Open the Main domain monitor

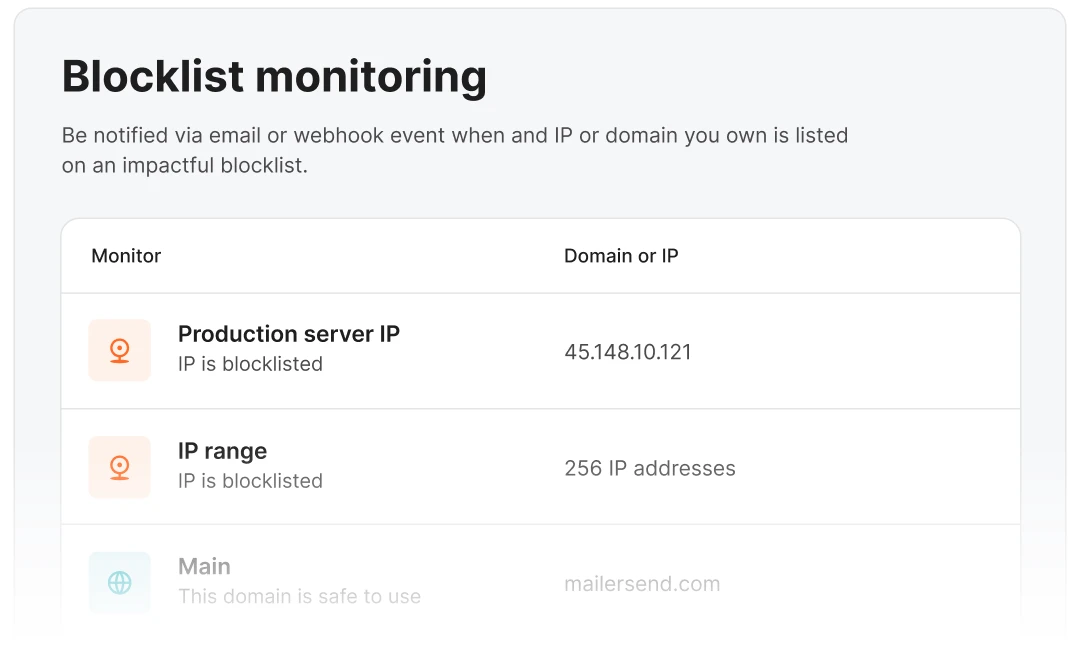(x=204, y=567)
